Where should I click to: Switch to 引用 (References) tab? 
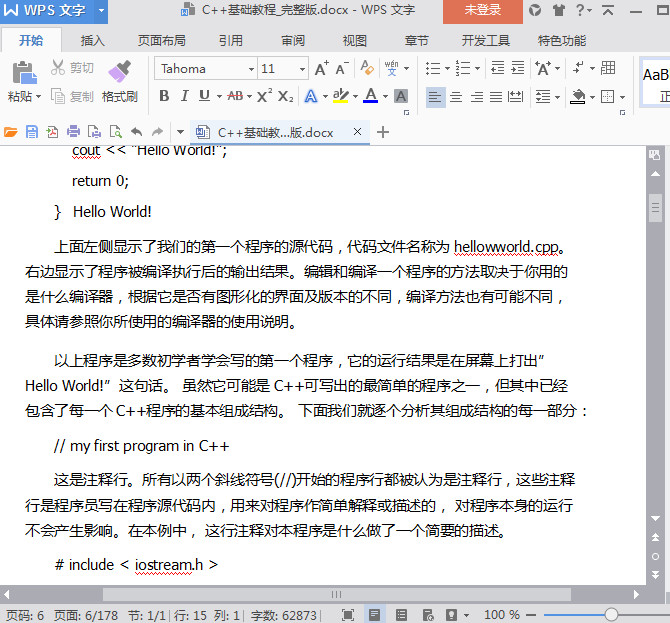coord(231,41)
